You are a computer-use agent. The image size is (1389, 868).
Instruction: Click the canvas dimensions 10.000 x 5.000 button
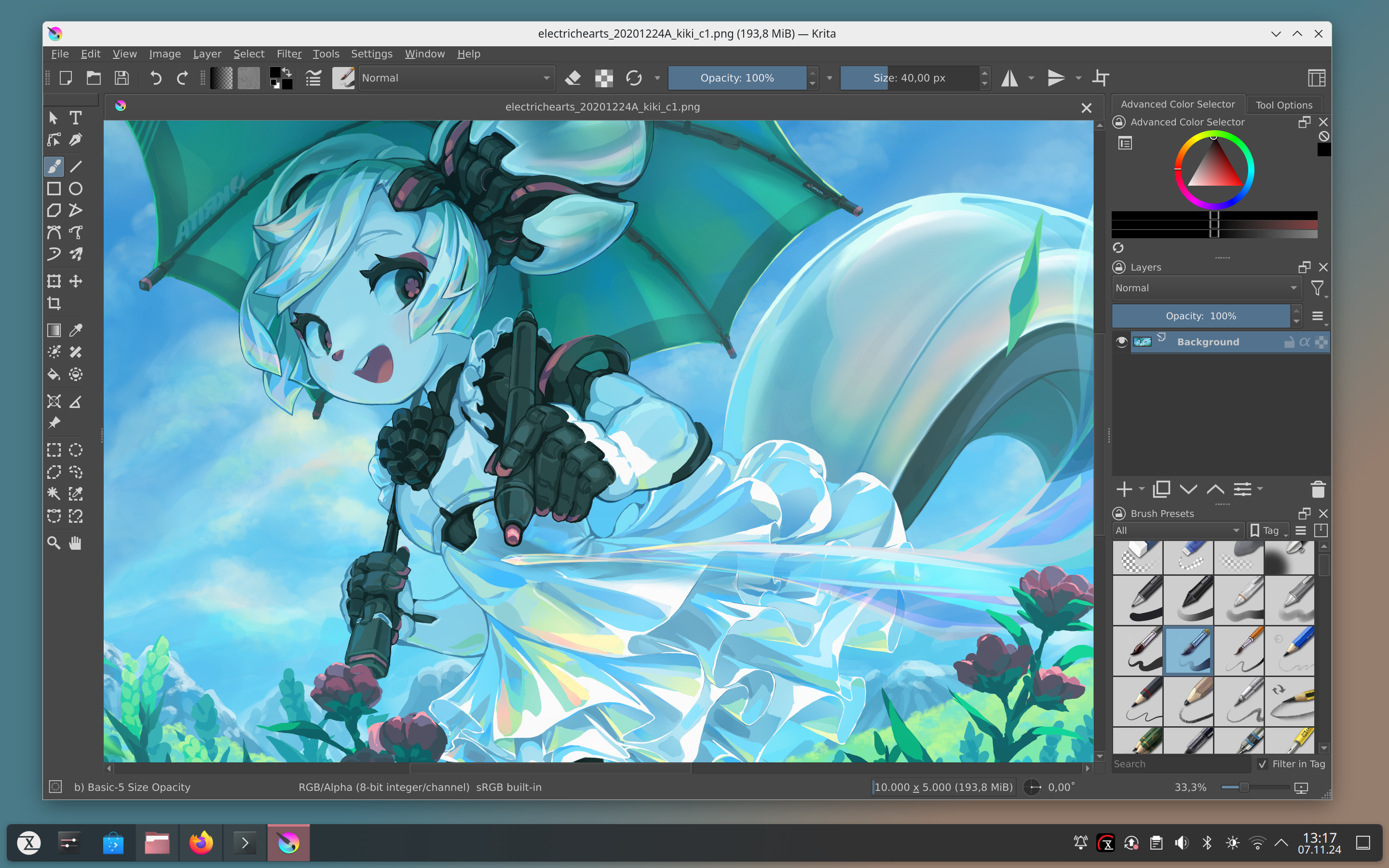[x=943, y=787]
